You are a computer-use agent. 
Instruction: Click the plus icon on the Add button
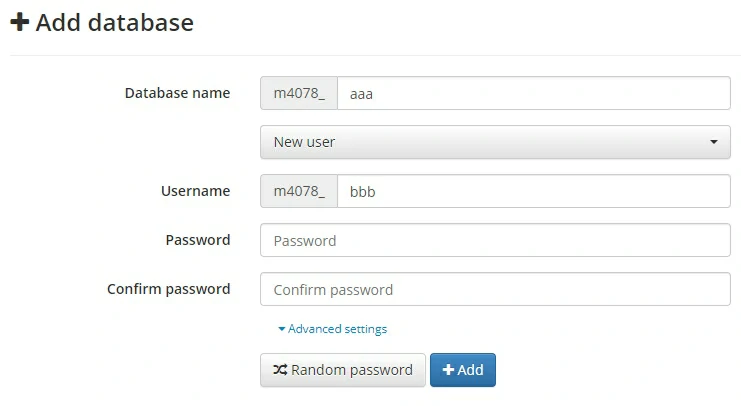pyautogui.click(x=448, y=370)
